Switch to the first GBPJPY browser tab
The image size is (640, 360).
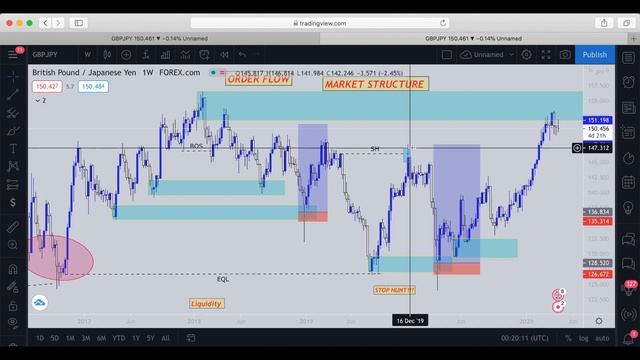click(x=160, y=38)
